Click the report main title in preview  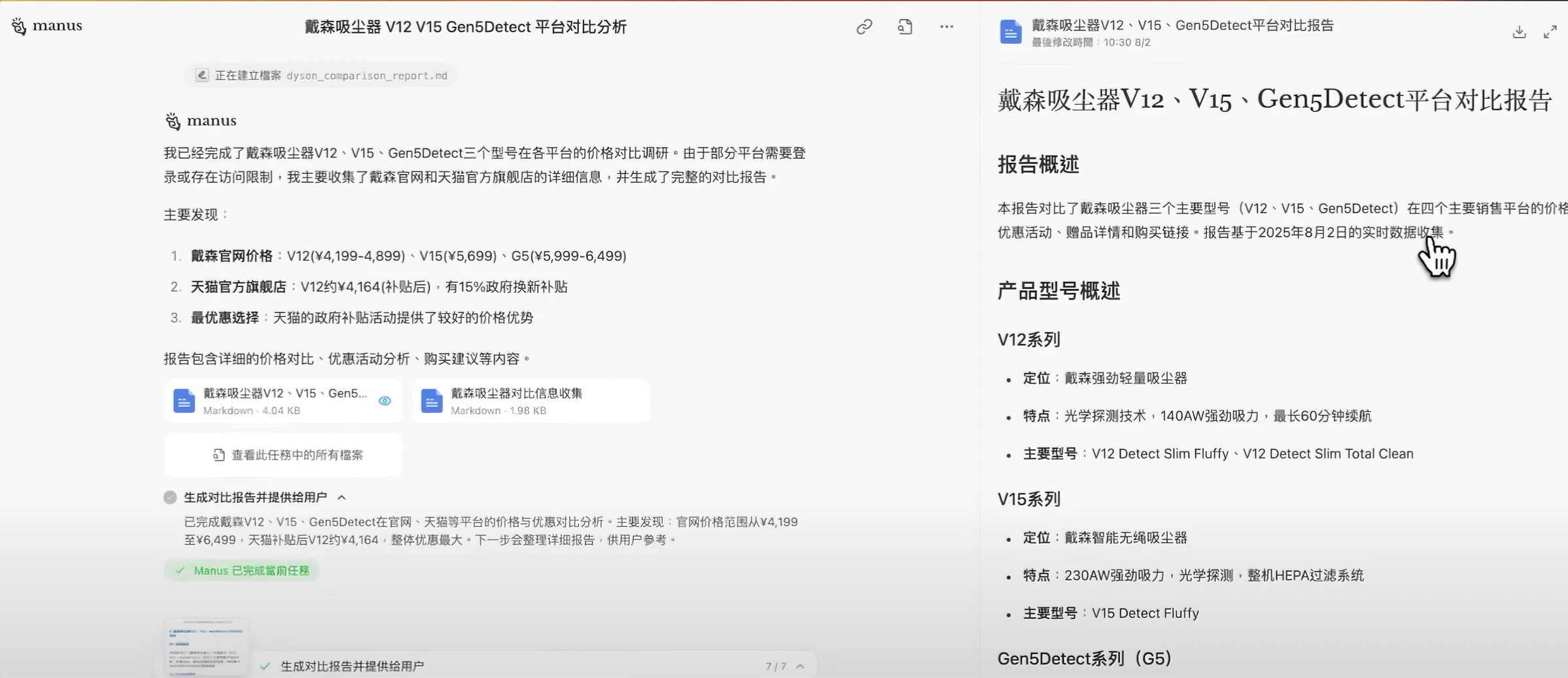tap(1274, 100)
